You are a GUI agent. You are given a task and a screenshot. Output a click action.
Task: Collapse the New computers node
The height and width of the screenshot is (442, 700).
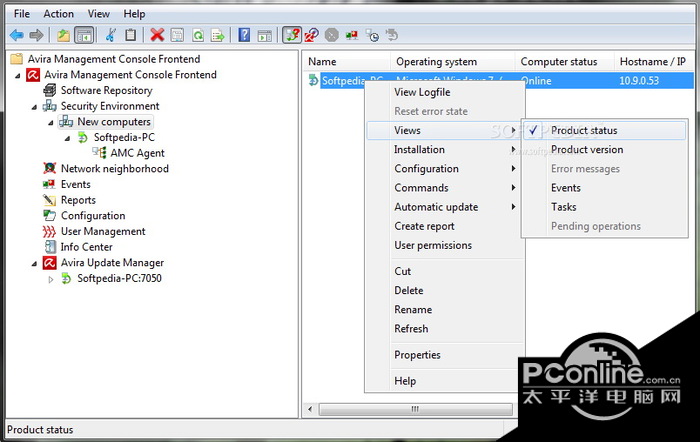click(x=50, y=122)
